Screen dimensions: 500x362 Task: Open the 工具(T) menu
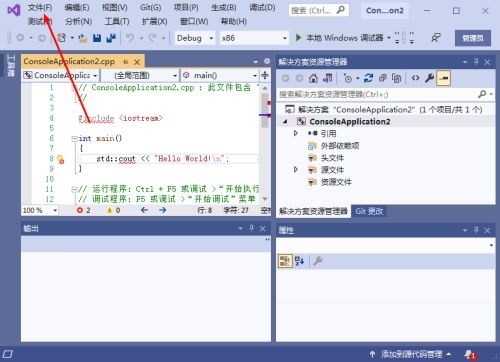pyautogui.click(x=117, y=22)
